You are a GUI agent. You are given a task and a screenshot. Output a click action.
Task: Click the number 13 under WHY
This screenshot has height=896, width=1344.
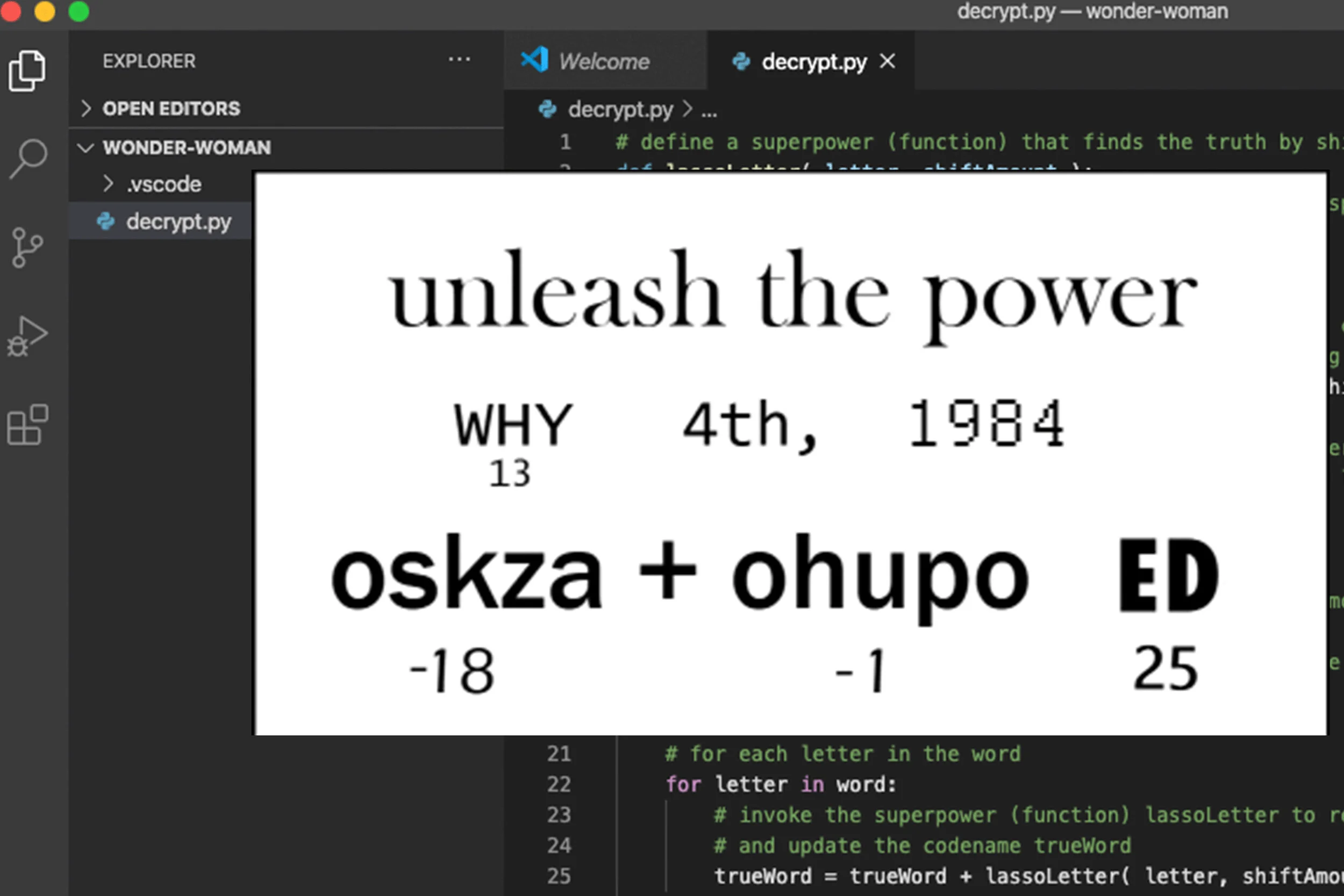click(x=510, y=473)
